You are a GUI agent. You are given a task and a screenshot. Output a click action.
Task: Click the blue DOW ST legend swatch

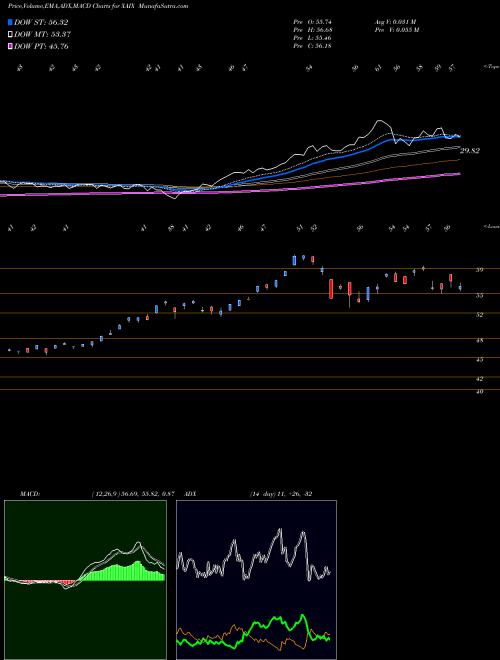(x=10, y=22)
